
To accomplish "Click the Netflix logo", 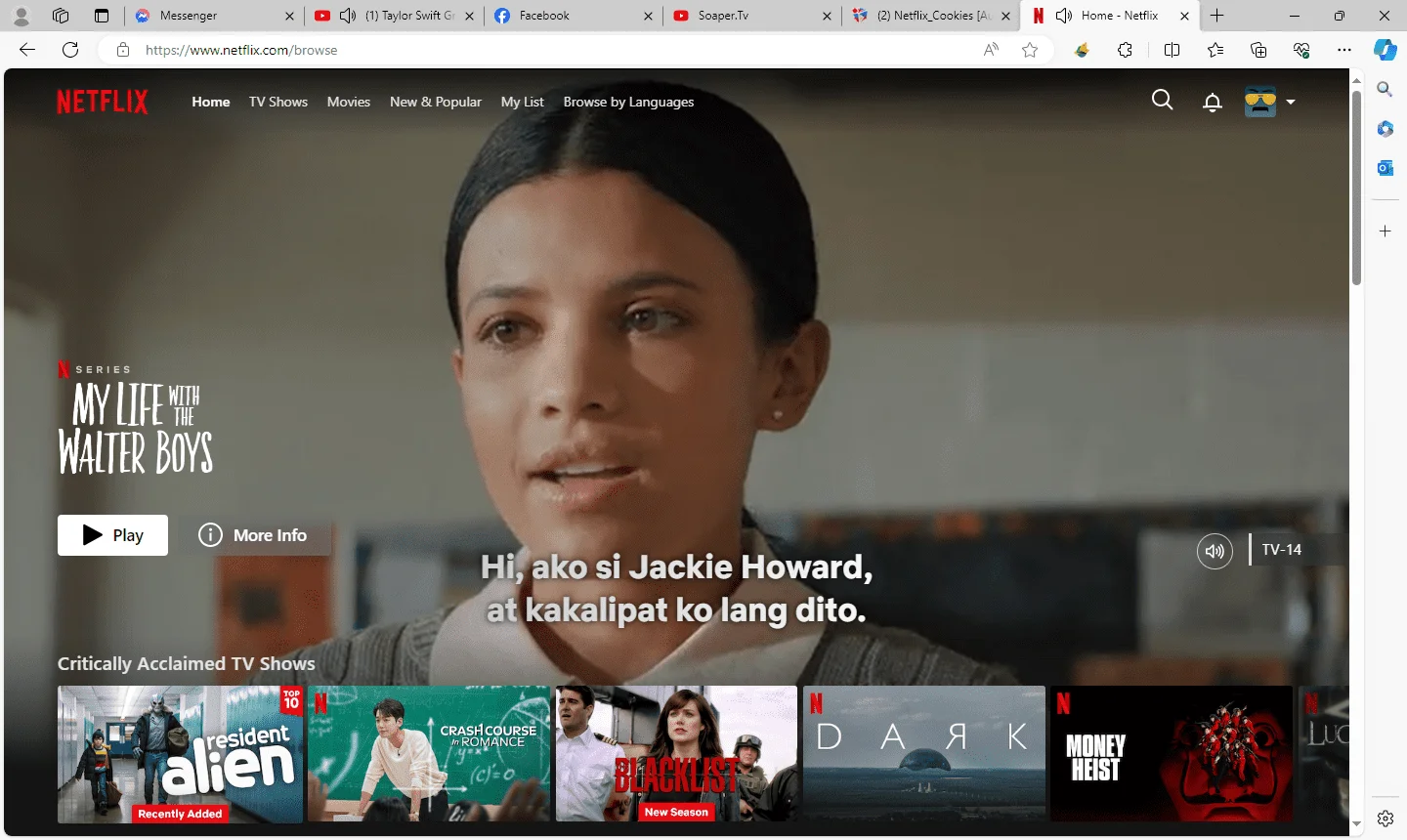I will pos(103,102).
